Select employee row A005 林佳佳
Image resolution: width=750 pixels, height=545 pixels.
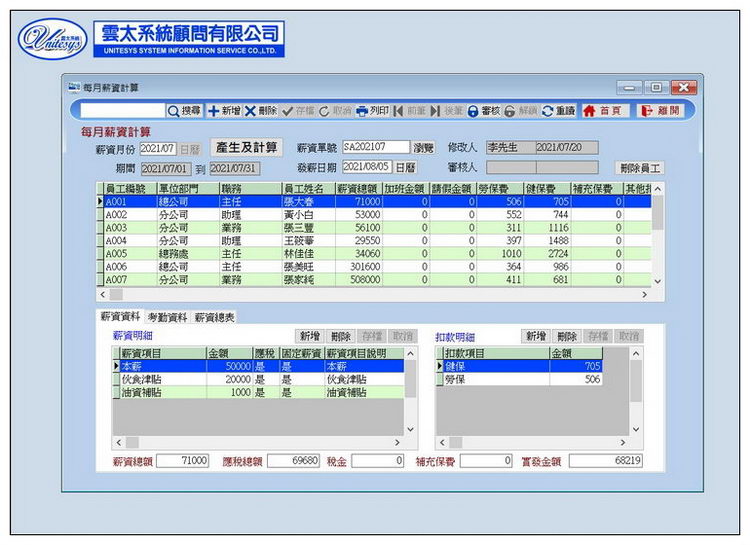coord(374,254)
